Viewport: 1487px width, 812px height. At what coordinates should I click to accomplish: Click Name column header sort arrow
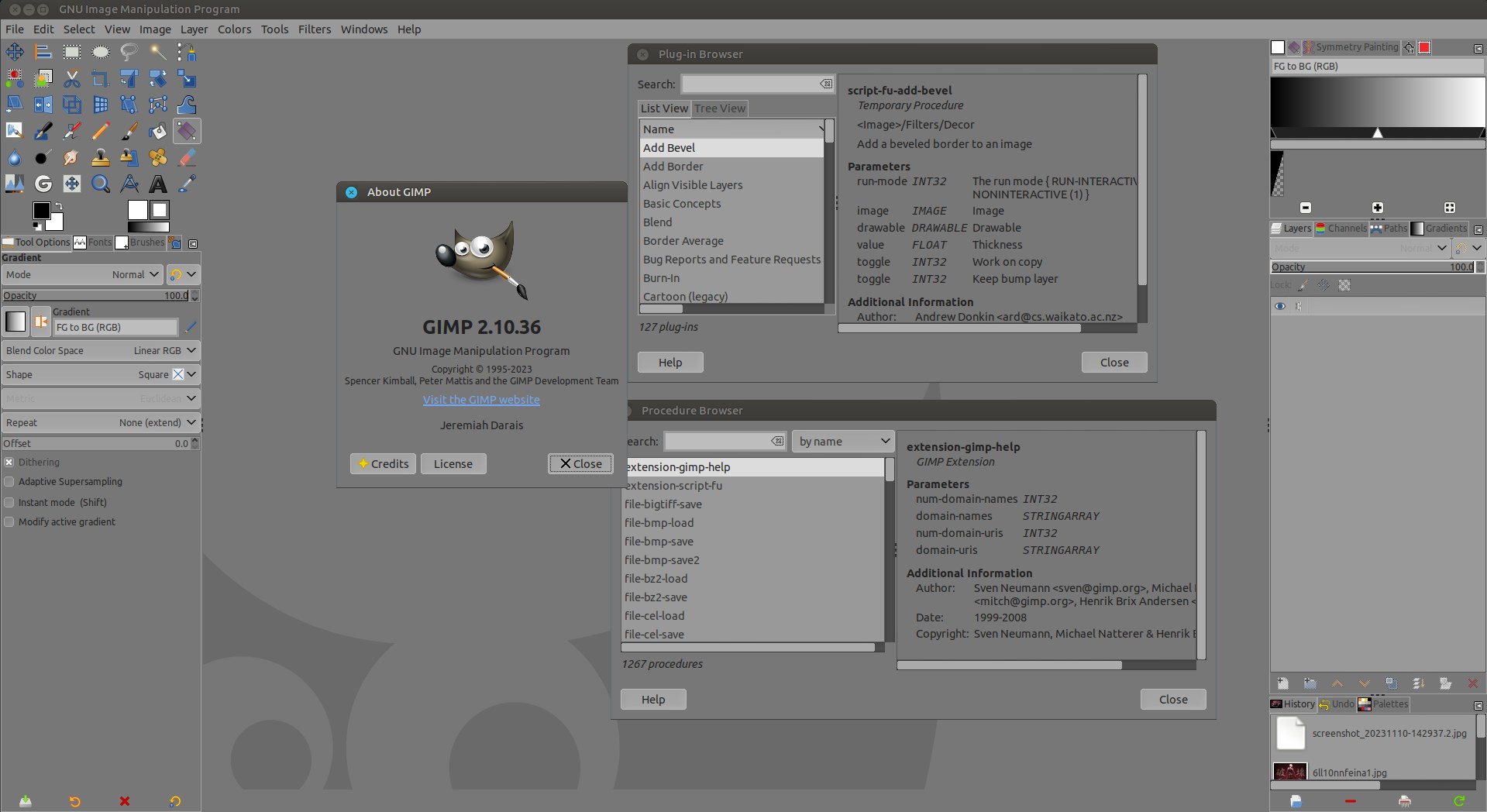tap(821, 129)
